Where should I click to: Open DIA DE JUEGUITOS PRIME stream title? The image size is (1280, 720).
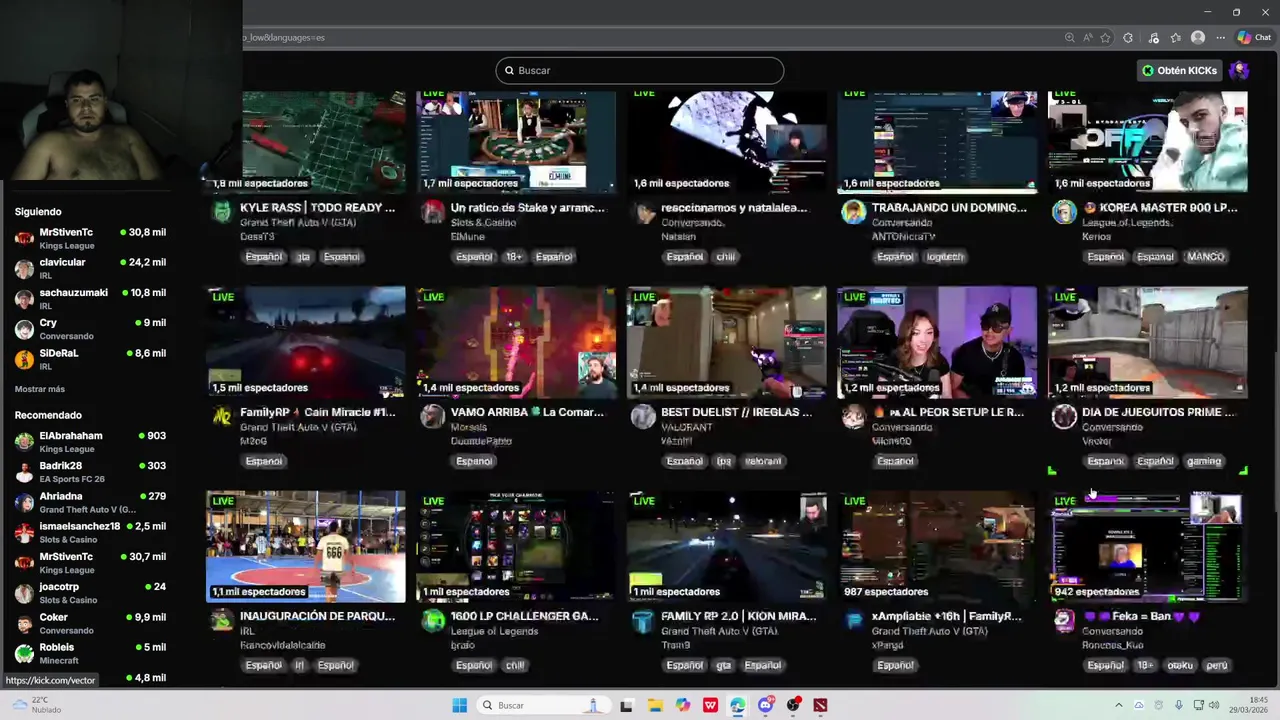(x=1159, y=412)
